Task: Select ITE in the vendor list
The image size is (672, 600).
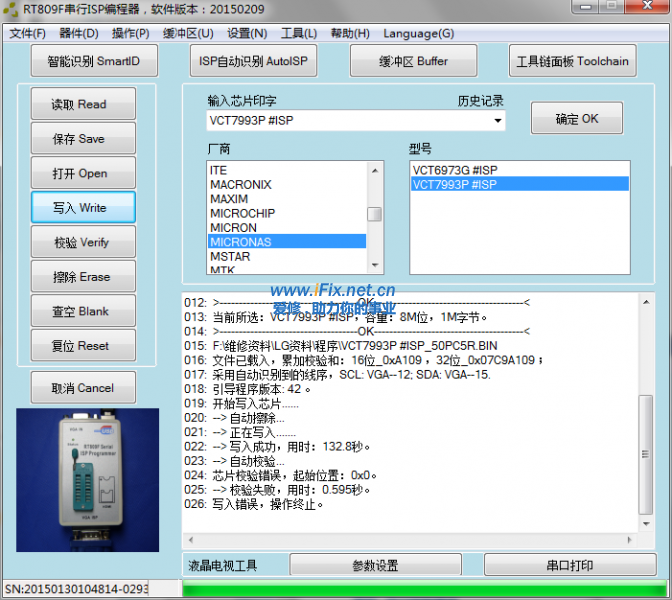Action: pyautogui.click(x=287, y=170)
